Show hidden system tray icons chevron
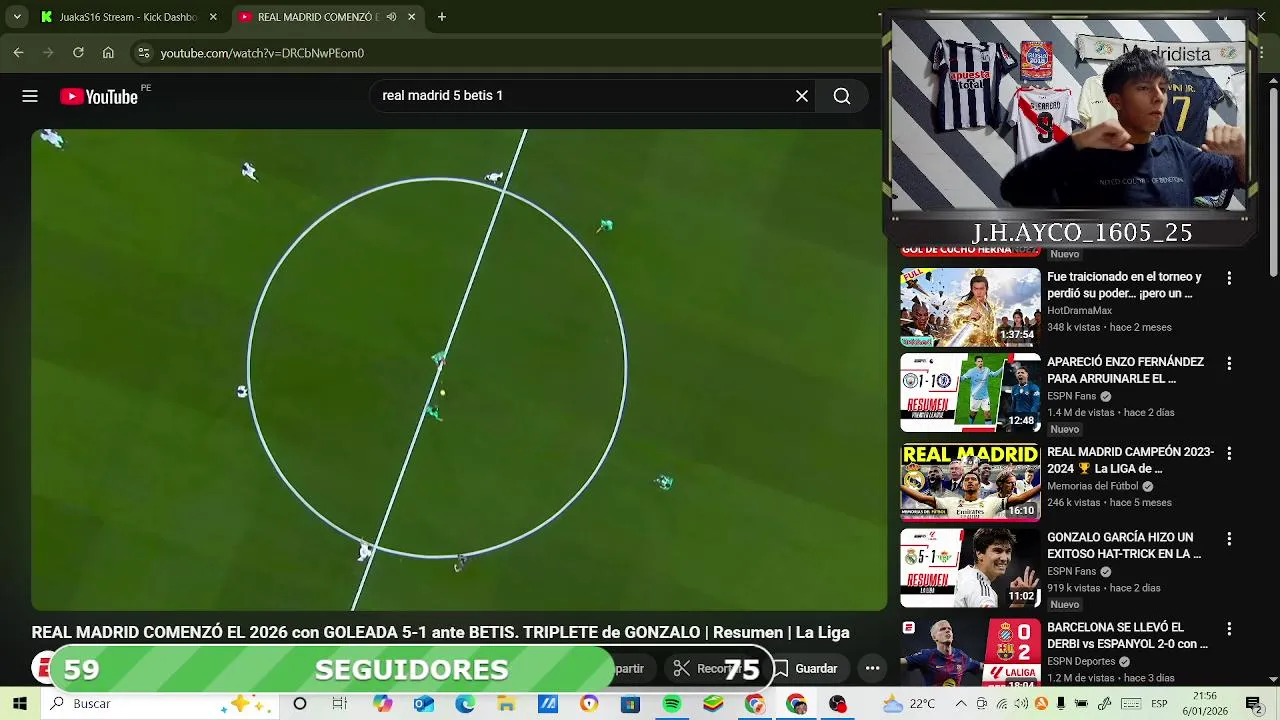Screen dimensions: 1280x720 point(961,704)
